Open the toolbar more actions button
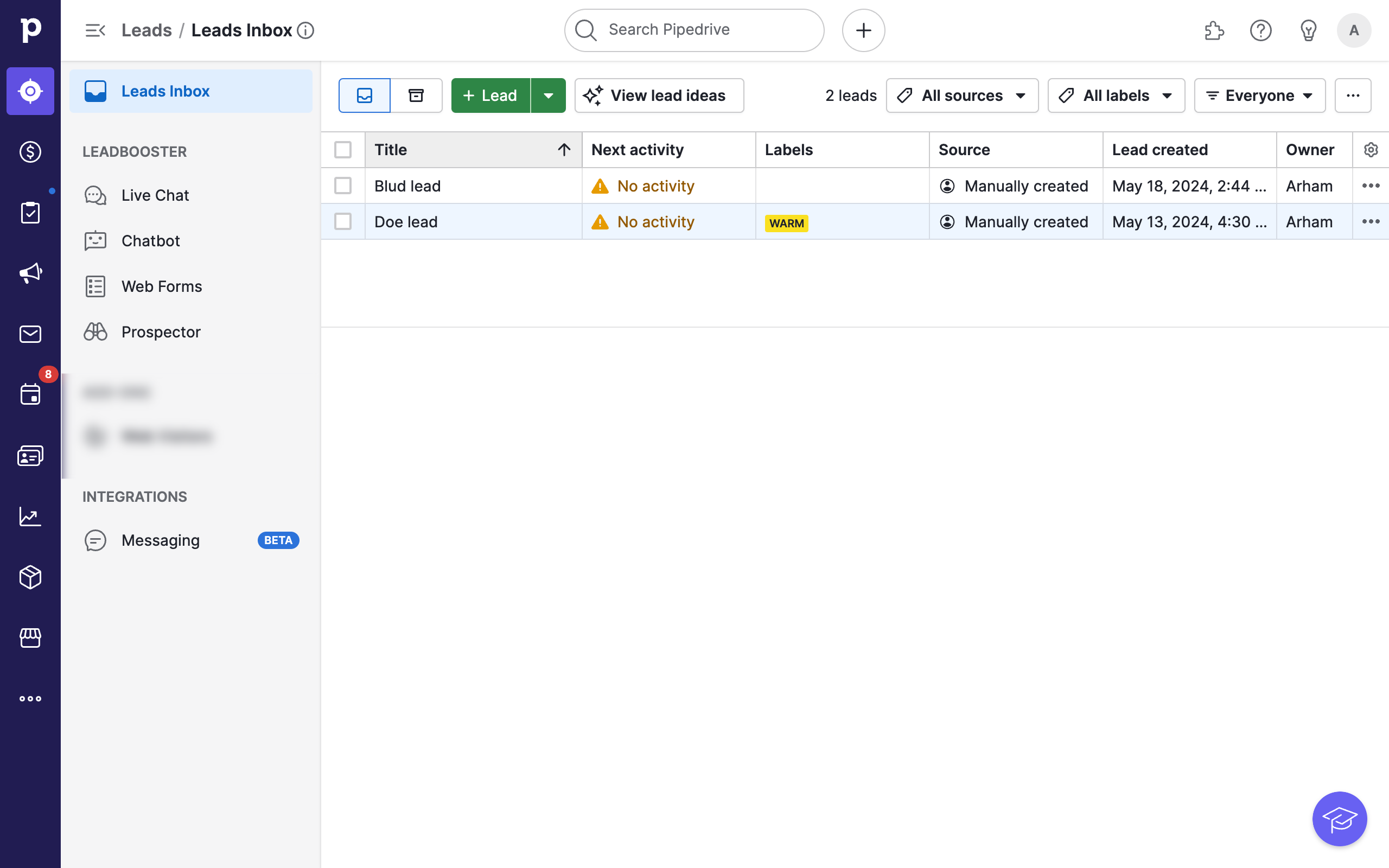The height and width of the screenshot is (868, 1389). pos(1353,95)
